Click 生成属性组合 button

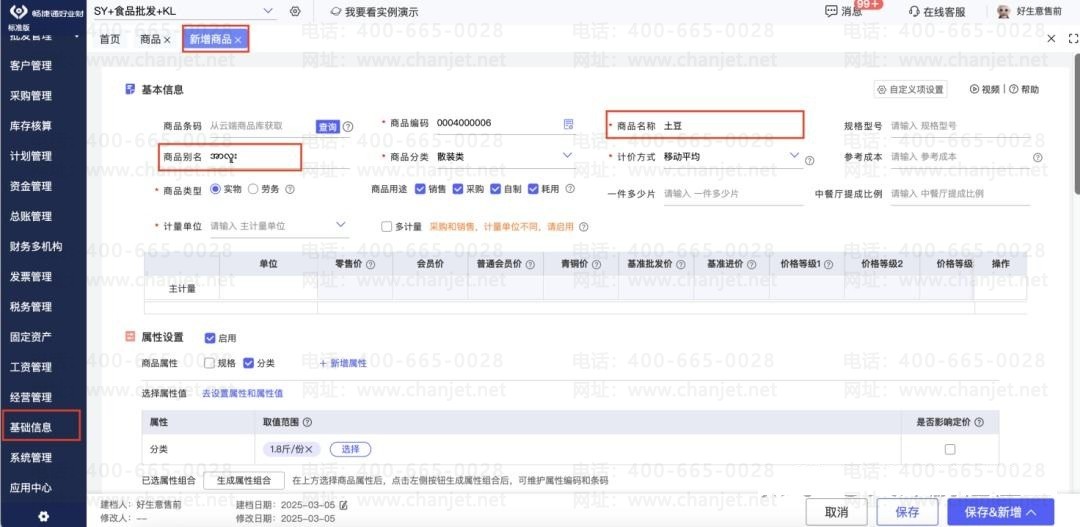click(244, 480)
